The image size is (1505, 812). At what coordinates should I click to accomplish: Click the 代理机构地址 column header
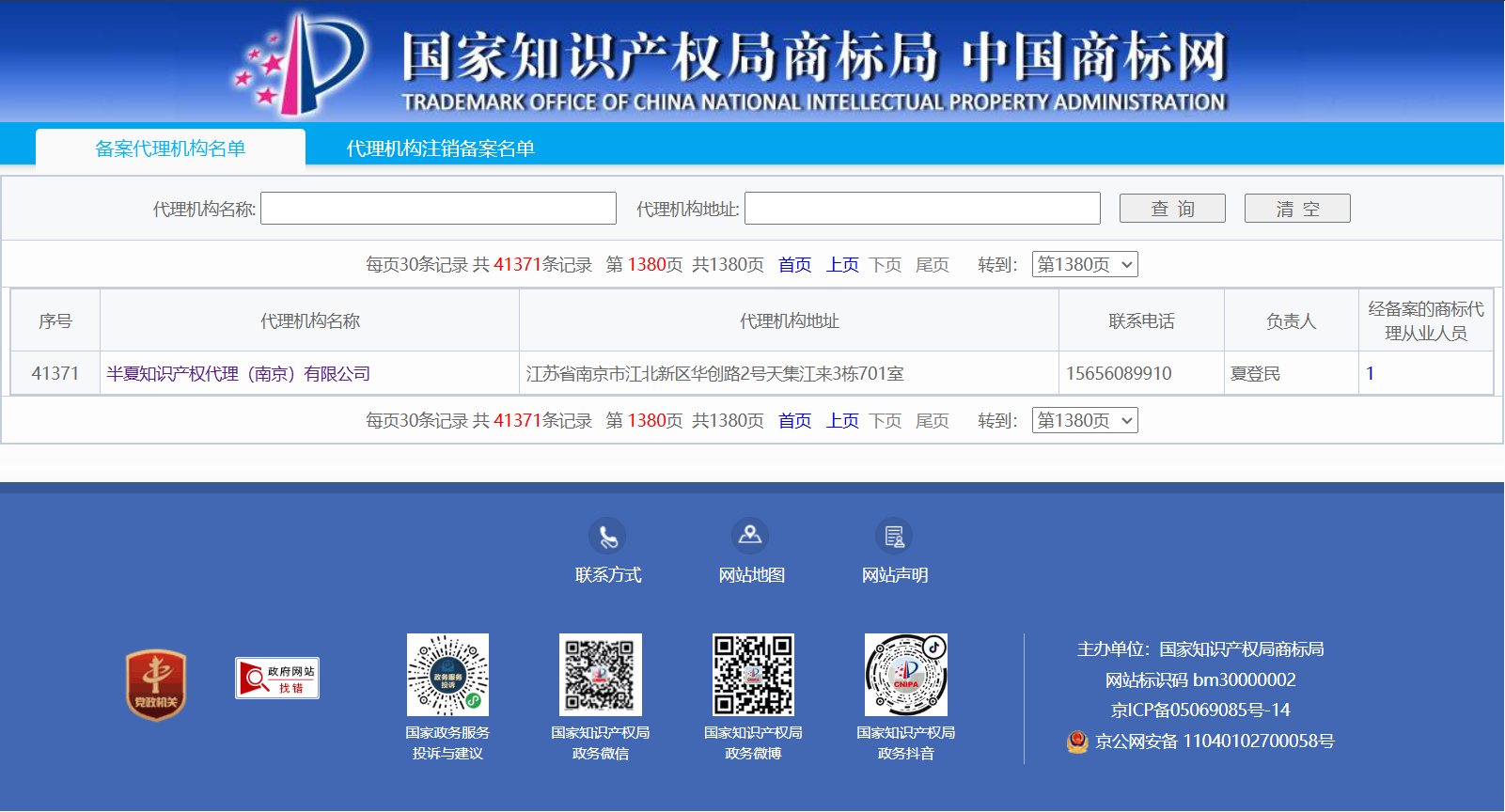[x=790, y=321]
